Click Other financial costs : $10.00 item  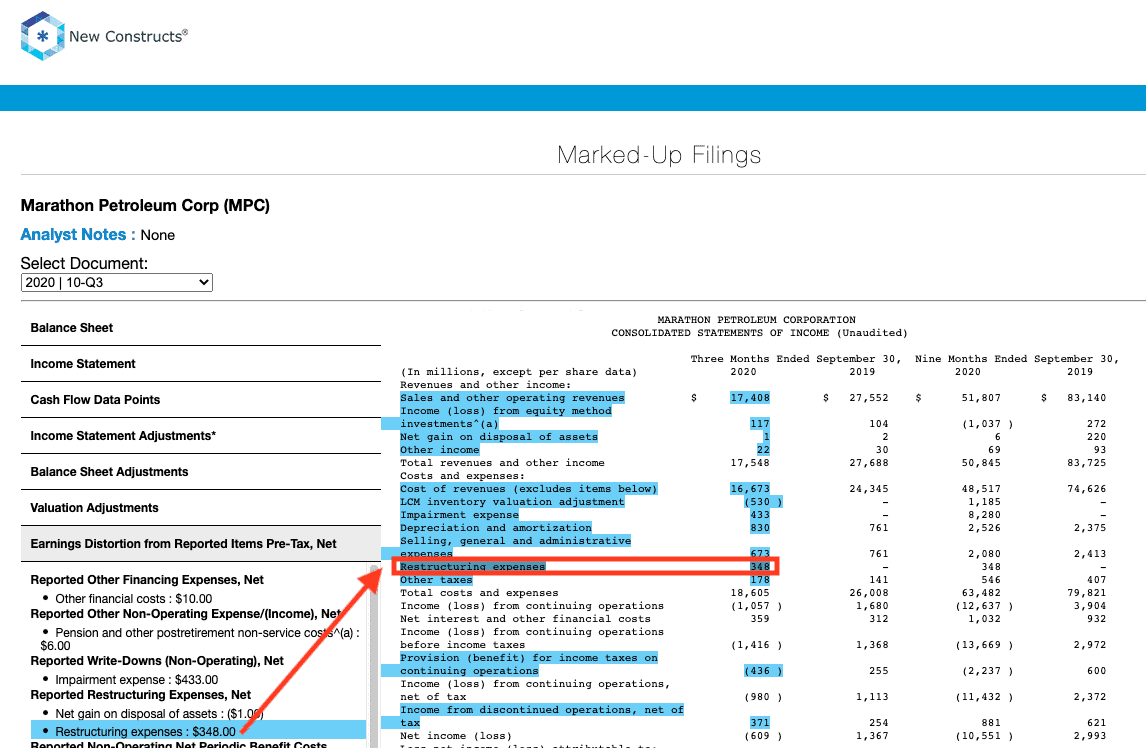click(134, 599)
